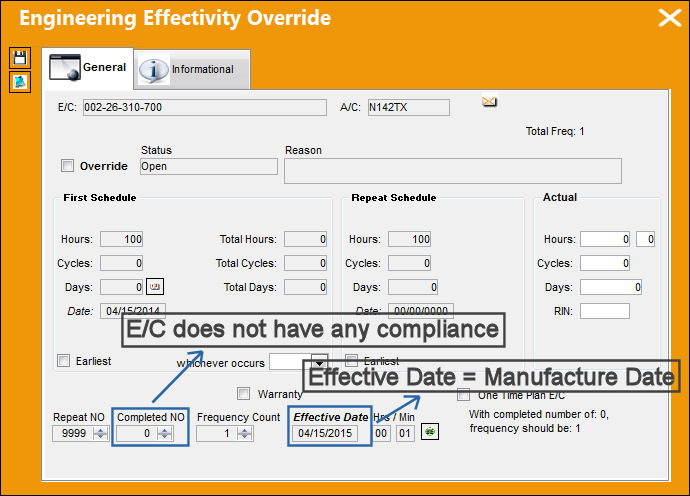Click the envelope mail icon
The image size is (690, 496).
pos(489,102)
